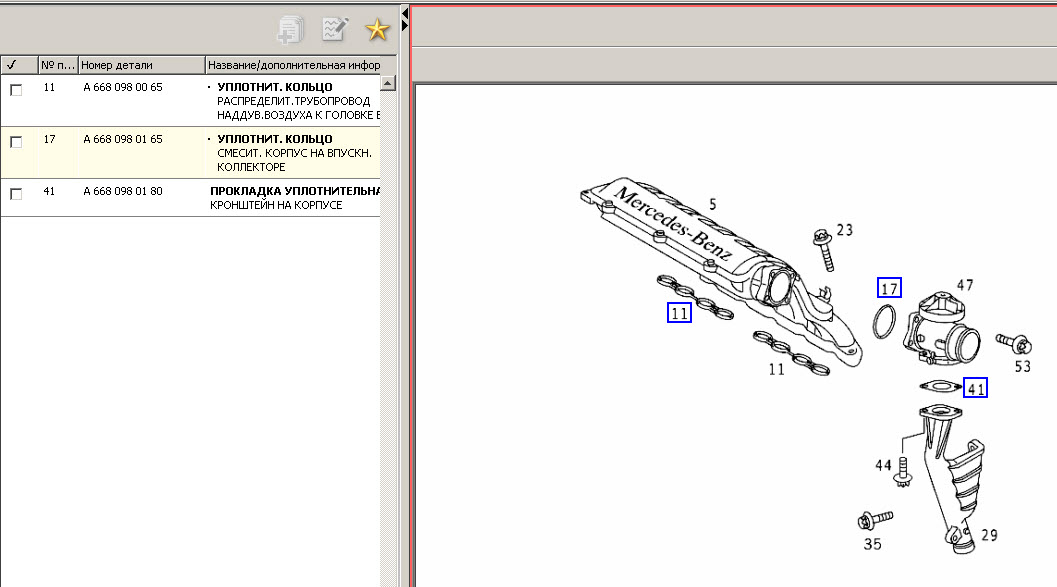Screen dimensions: 1057x587
Task: Sort by 'Номер детали' column header
Action: click(140, 65)
